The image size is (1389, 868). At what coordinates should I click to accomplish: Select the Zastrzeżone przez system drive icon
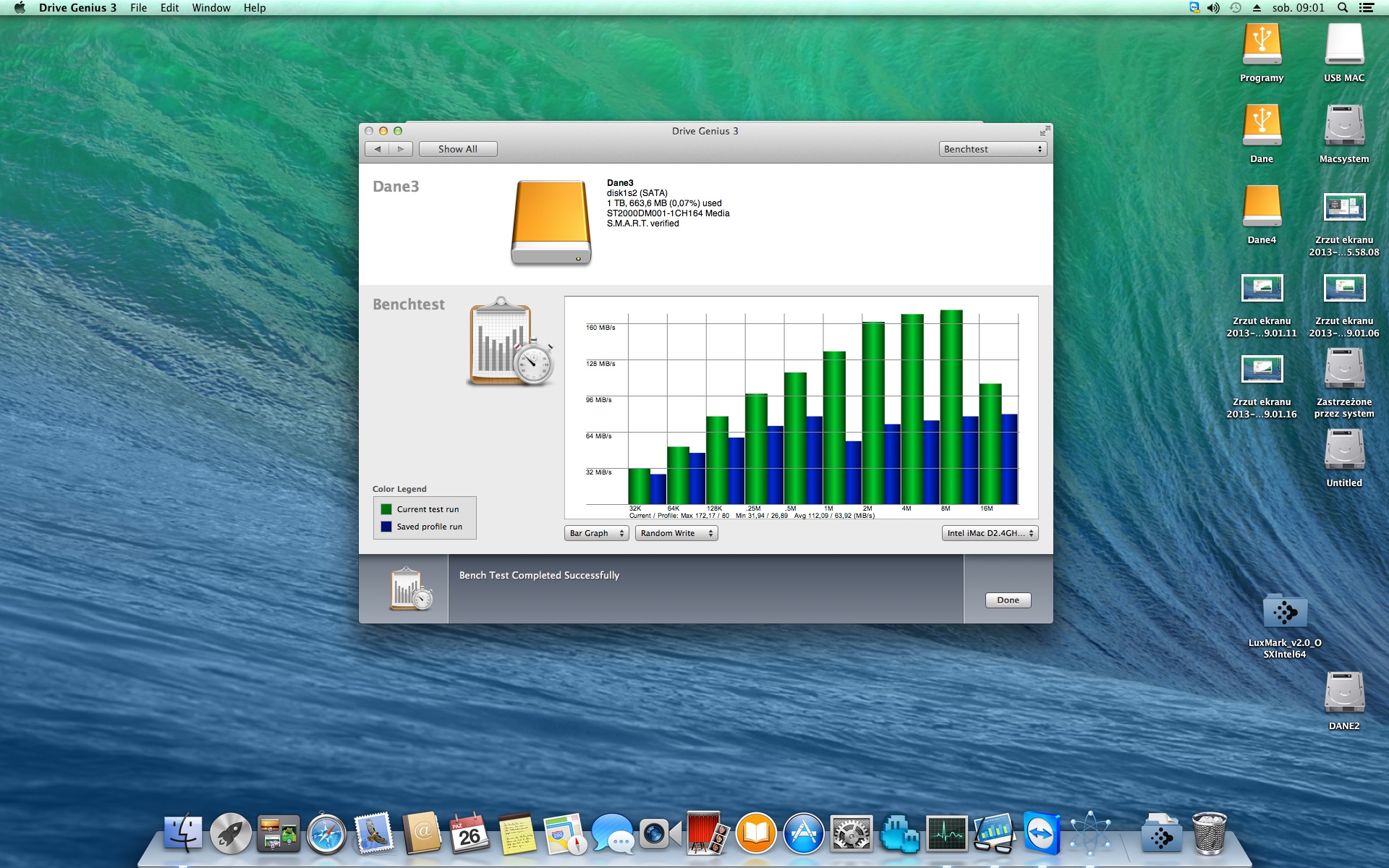point(1344,369)
